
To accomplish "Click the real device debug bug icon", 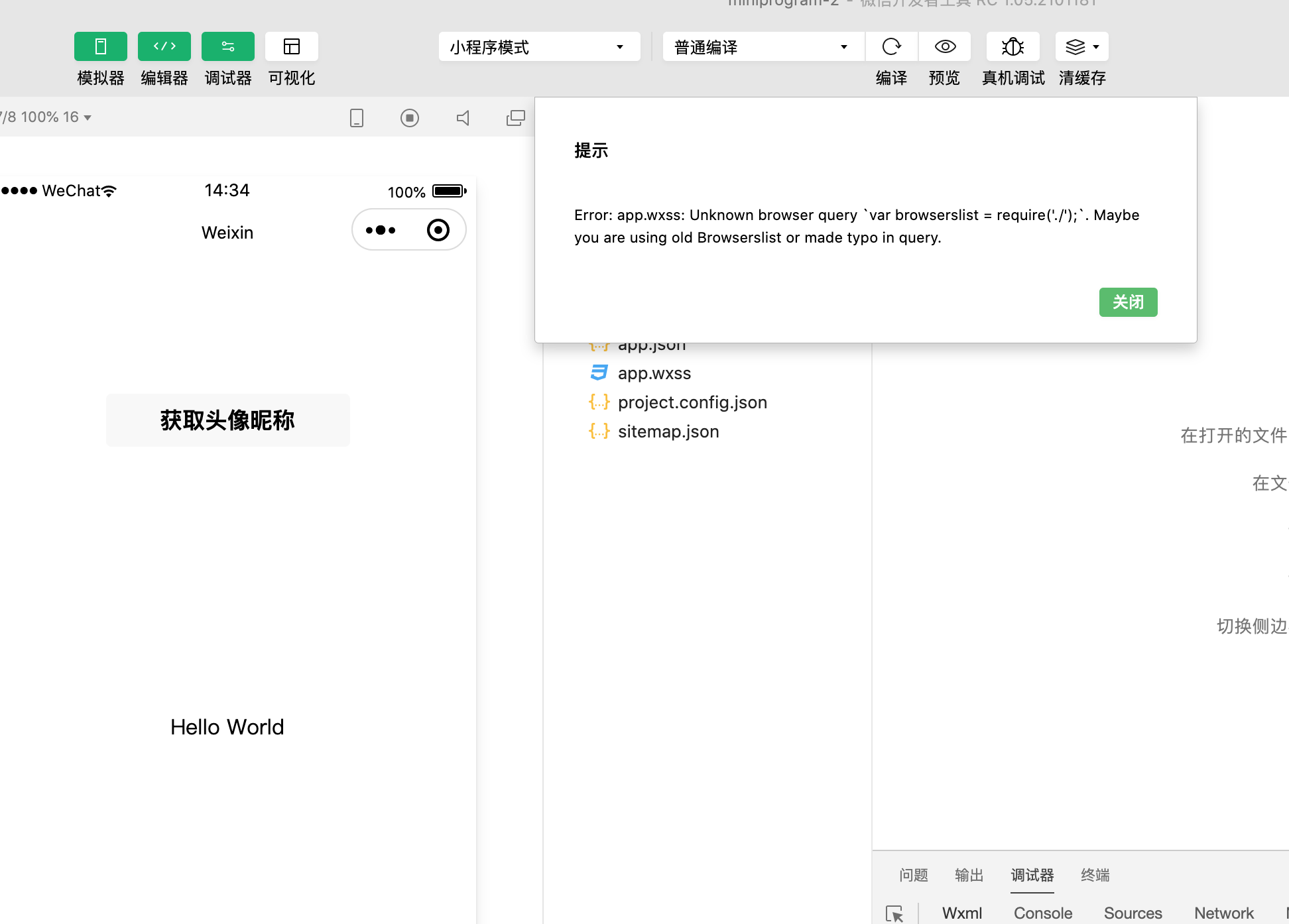I will point(1013,46).
